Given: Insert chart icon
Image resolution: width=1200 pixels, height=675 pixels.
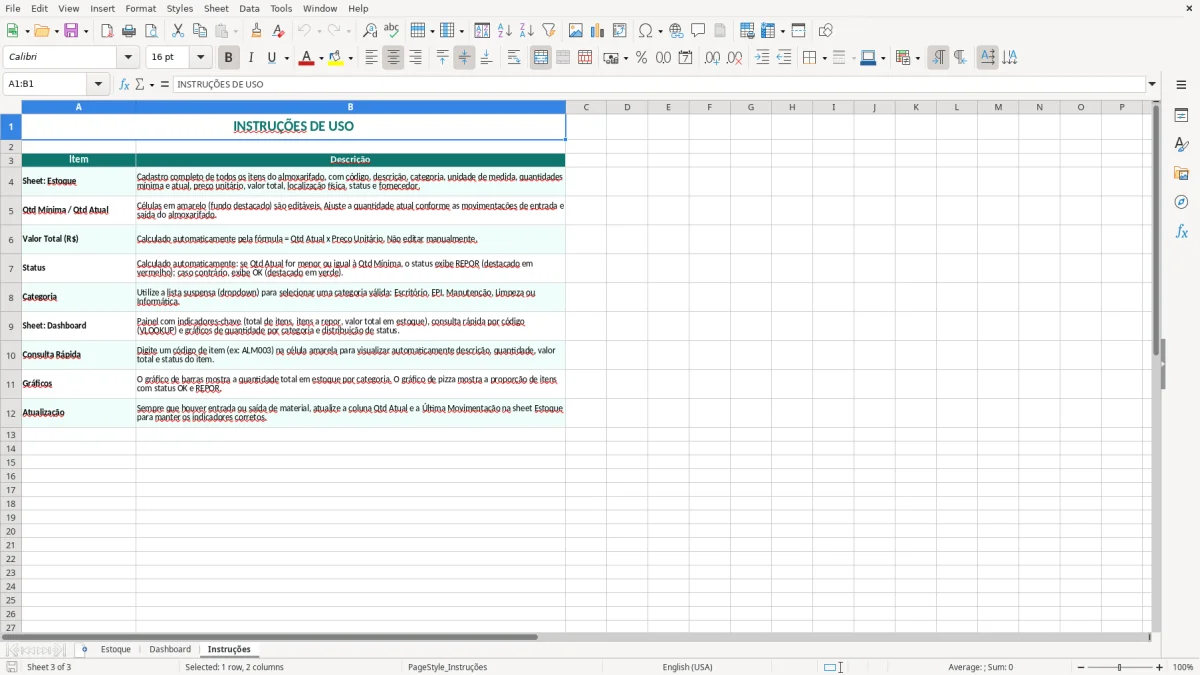Looking at the screenshot, I should [x=598, y=31].
